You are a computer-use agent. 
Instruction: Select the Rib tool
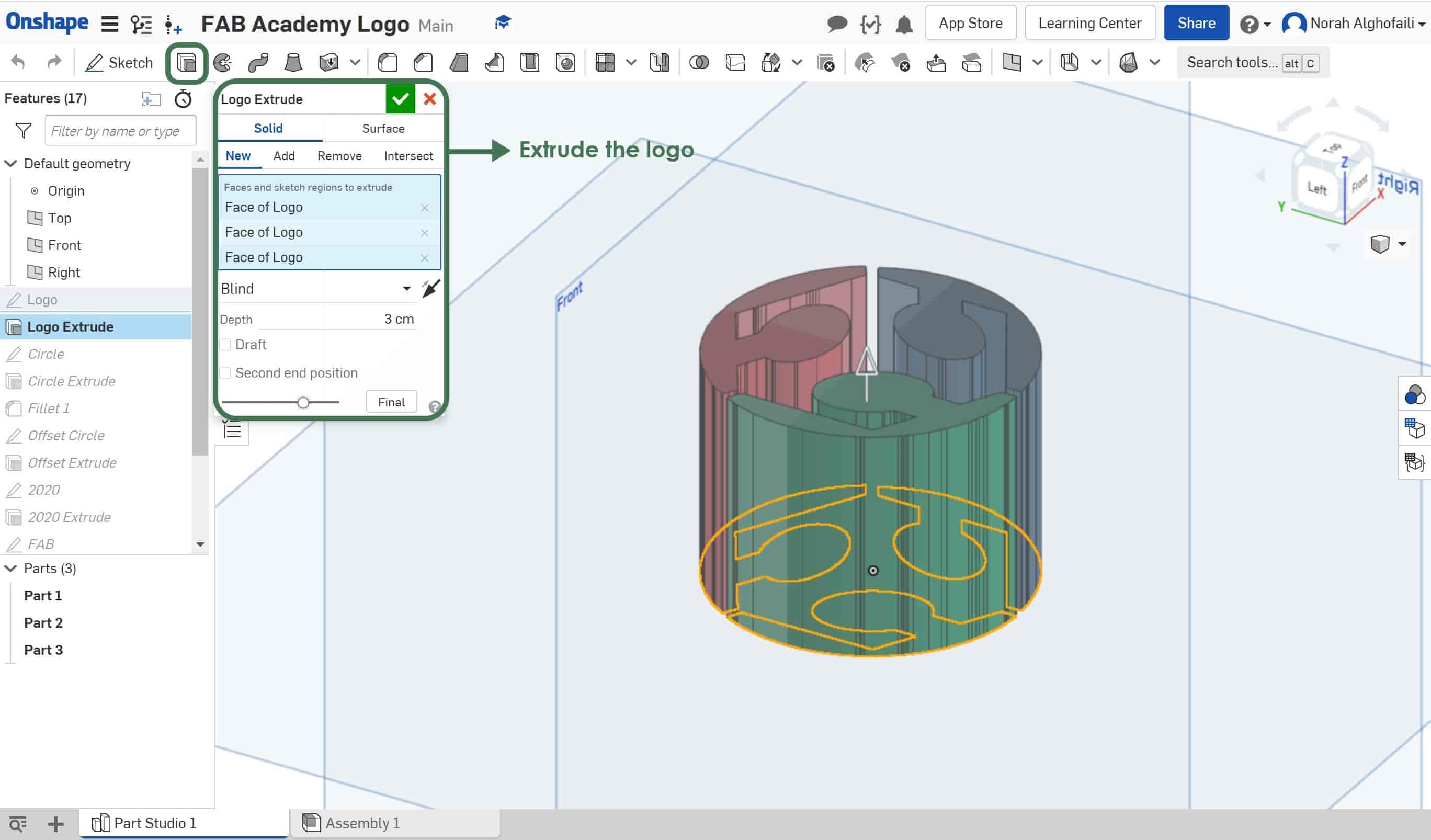[x=494, y=62]
